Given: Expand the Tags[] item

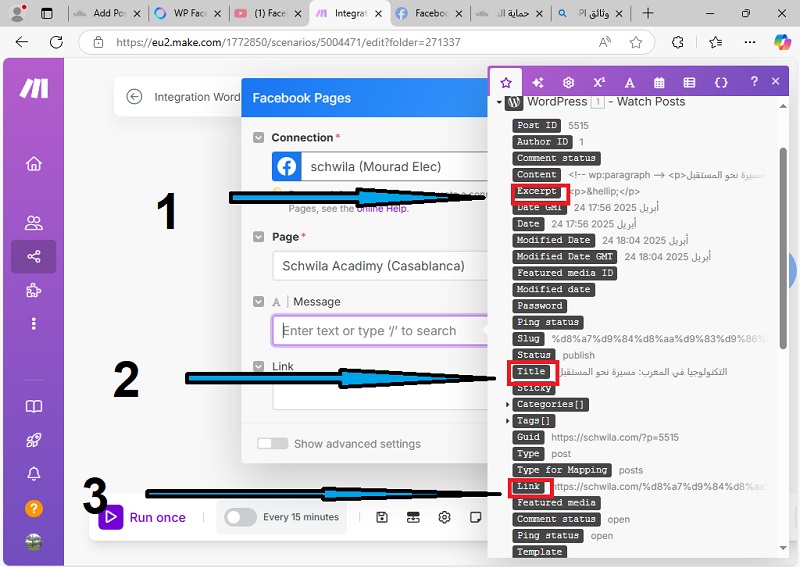Looking at the screenshot, I should 507,421.
